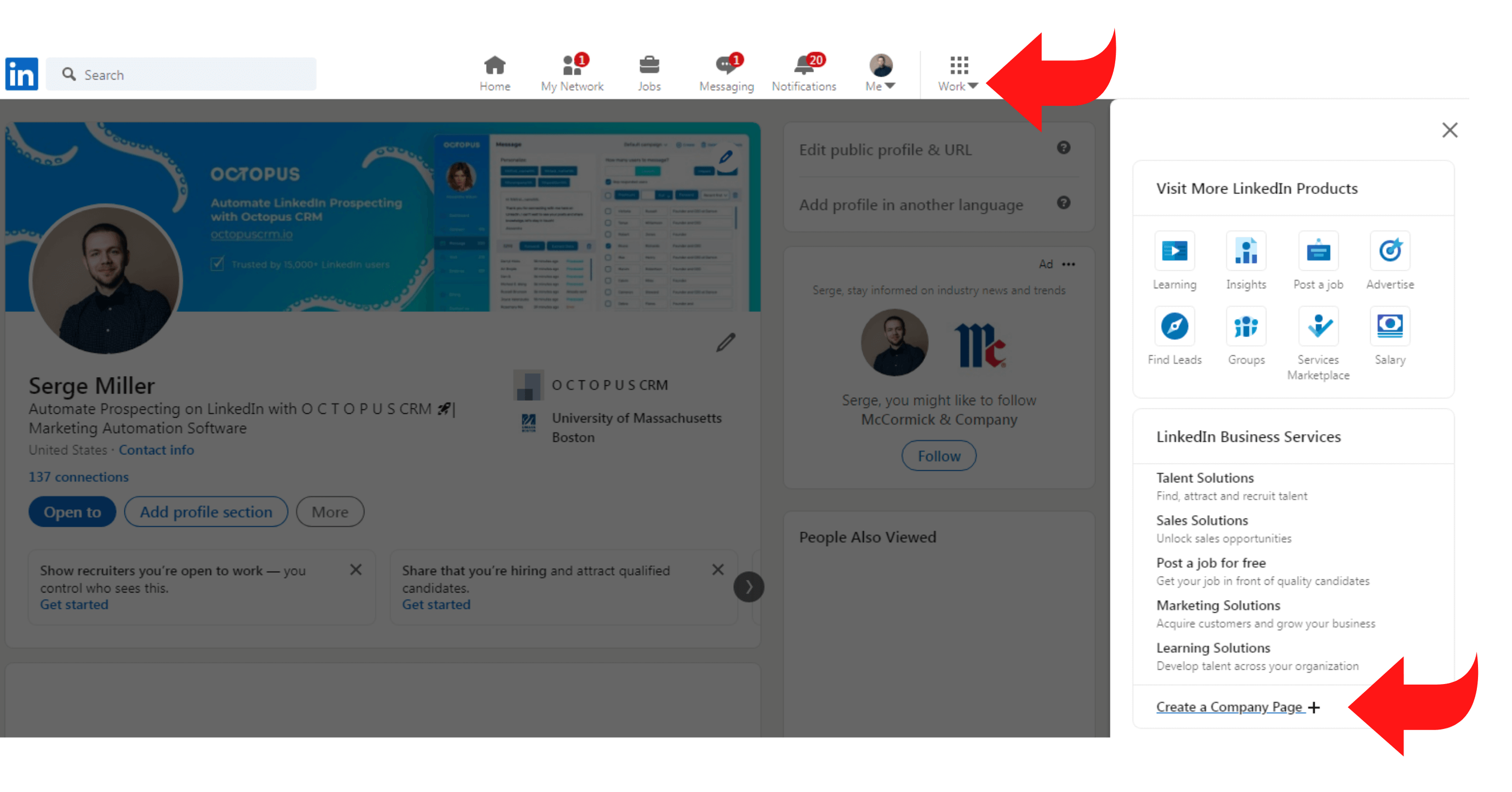Image resolution: width=1512 pixels, height=792 pixels.
Task: Click Messaging dropdown with notification
Action: (x=725, y=71)
